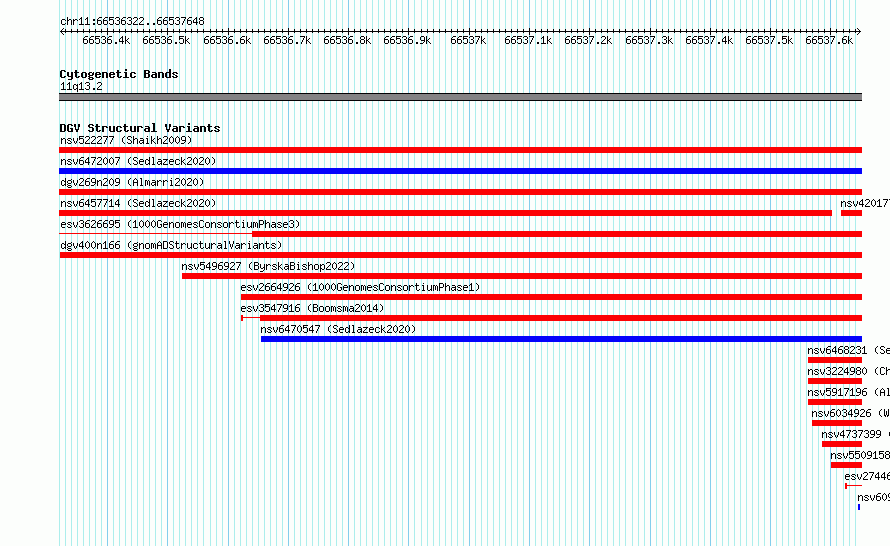Select nsv6470547 (Sedlazeck2020) label

click(338, 329)
